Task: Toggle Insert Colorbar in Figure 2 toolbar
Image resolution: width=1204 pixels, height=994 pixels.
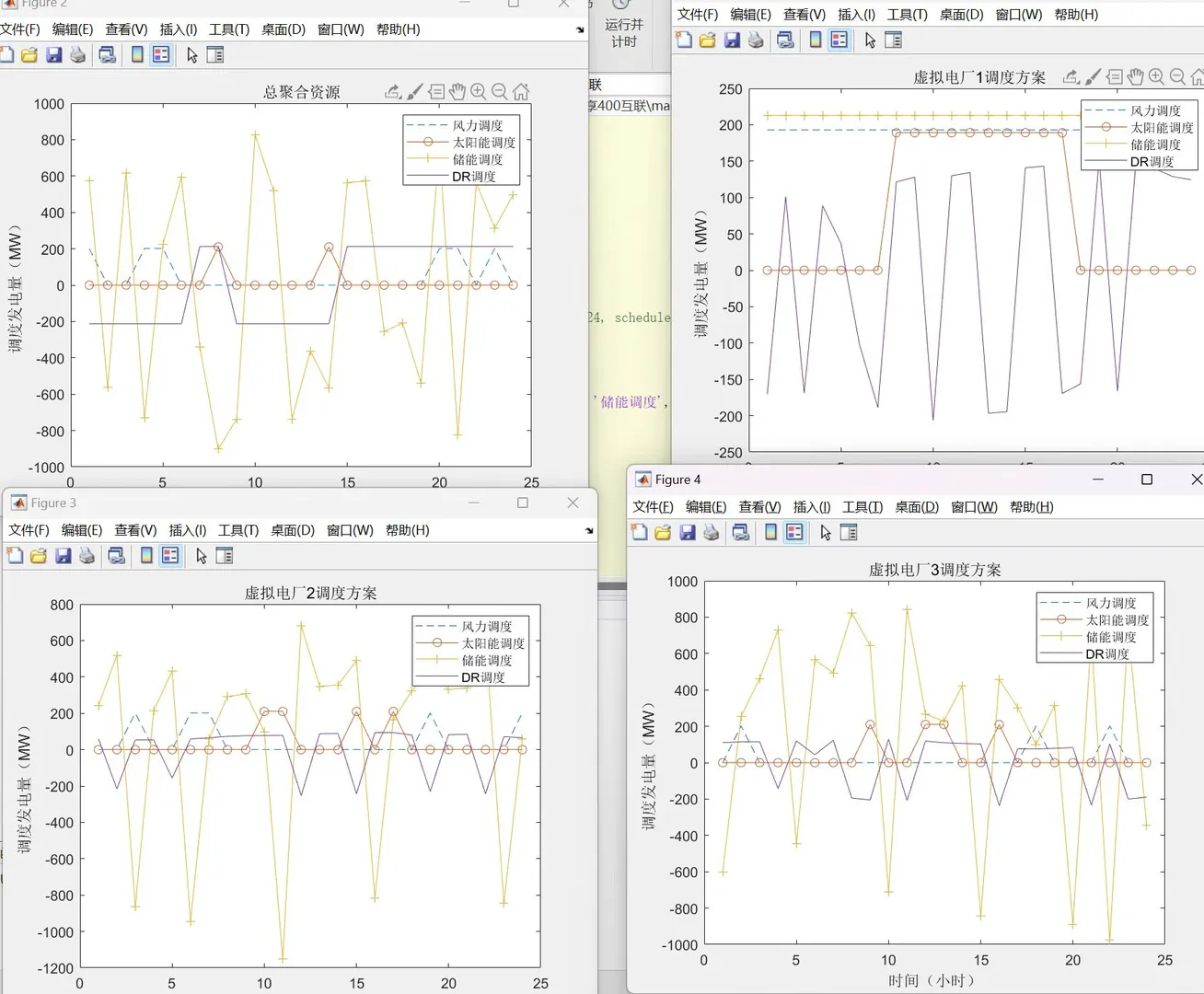Action: tap(137, 55)
